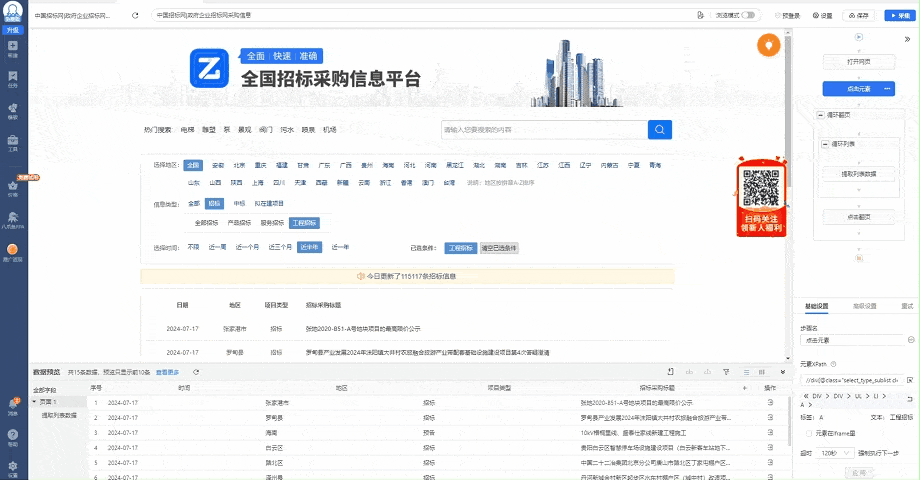Screen dimensions: 920x480
Task: Click the 升级 upgrade badge
Action: point(13,29)
